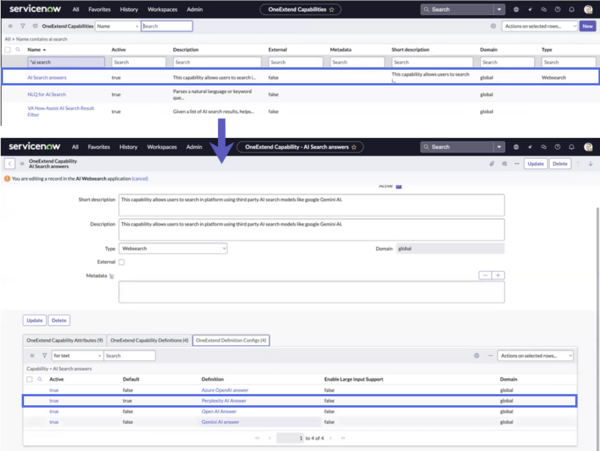
Task: Open the Type dropdown showing Websearch
Action: (x=173, y=249)
